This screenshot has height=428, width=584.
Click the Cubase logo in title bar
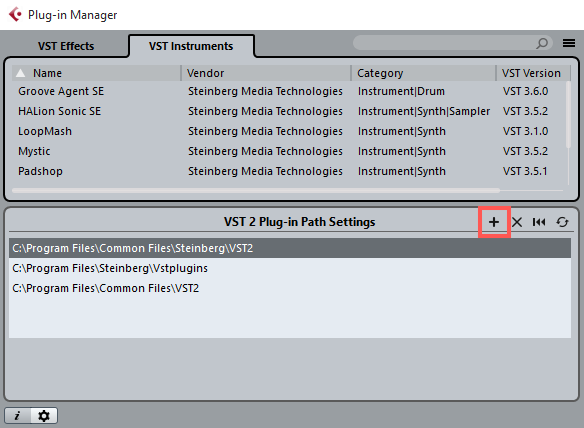click(x=15, y=15)
